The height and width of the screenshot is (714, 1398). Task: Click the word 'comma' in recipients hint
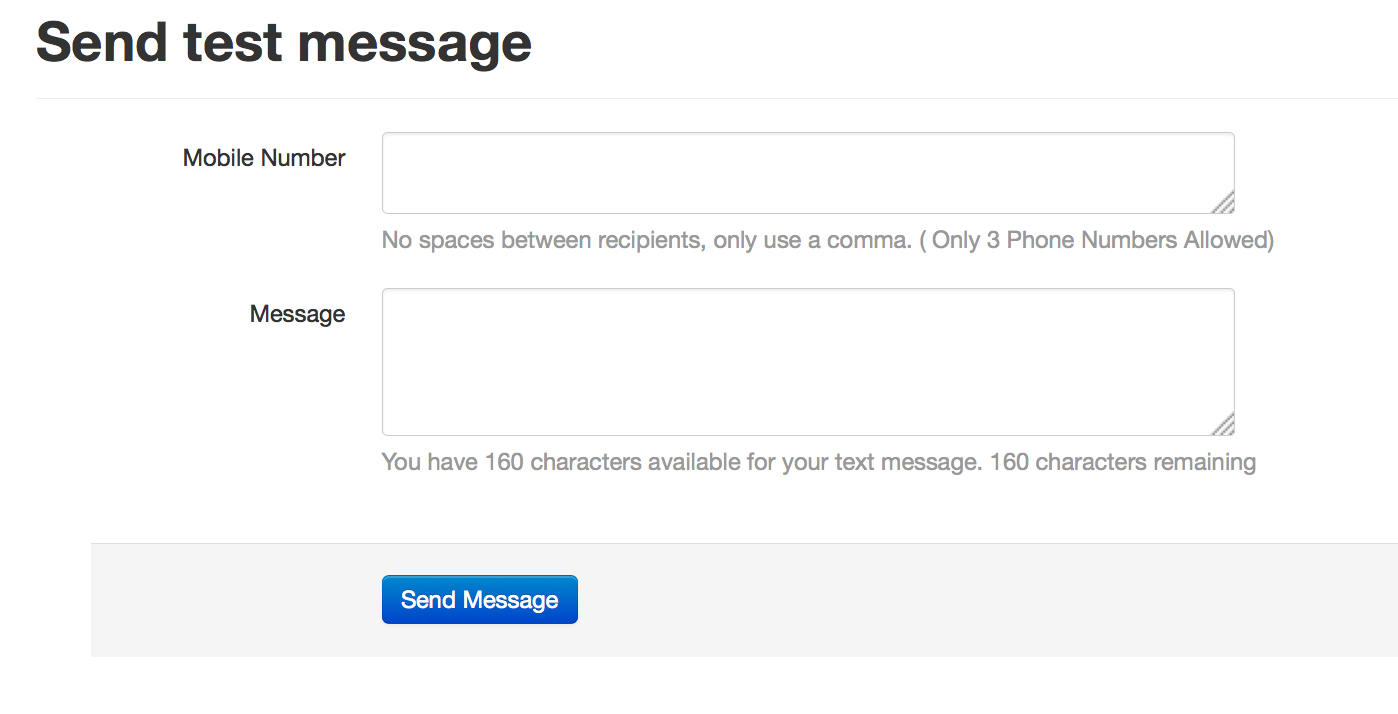tap(866, 242)
